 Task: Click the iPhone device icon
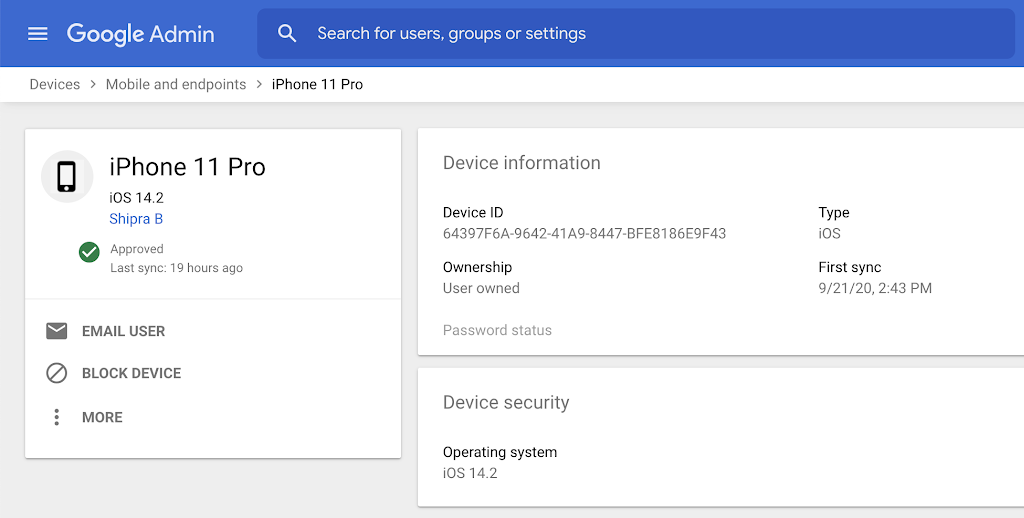[x=67, y=177]
